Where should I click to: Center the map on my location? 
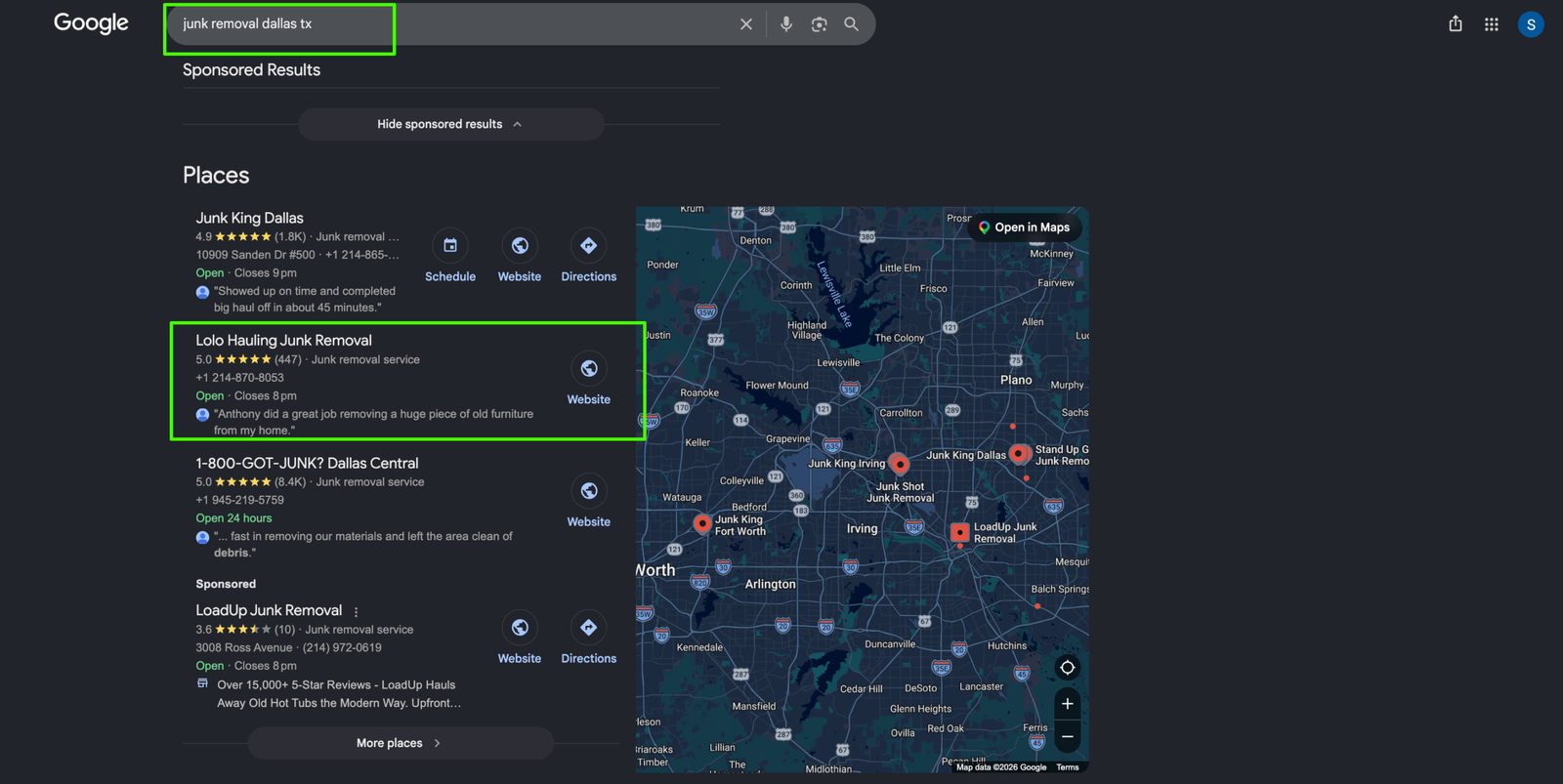click(x=1068, y=668)
